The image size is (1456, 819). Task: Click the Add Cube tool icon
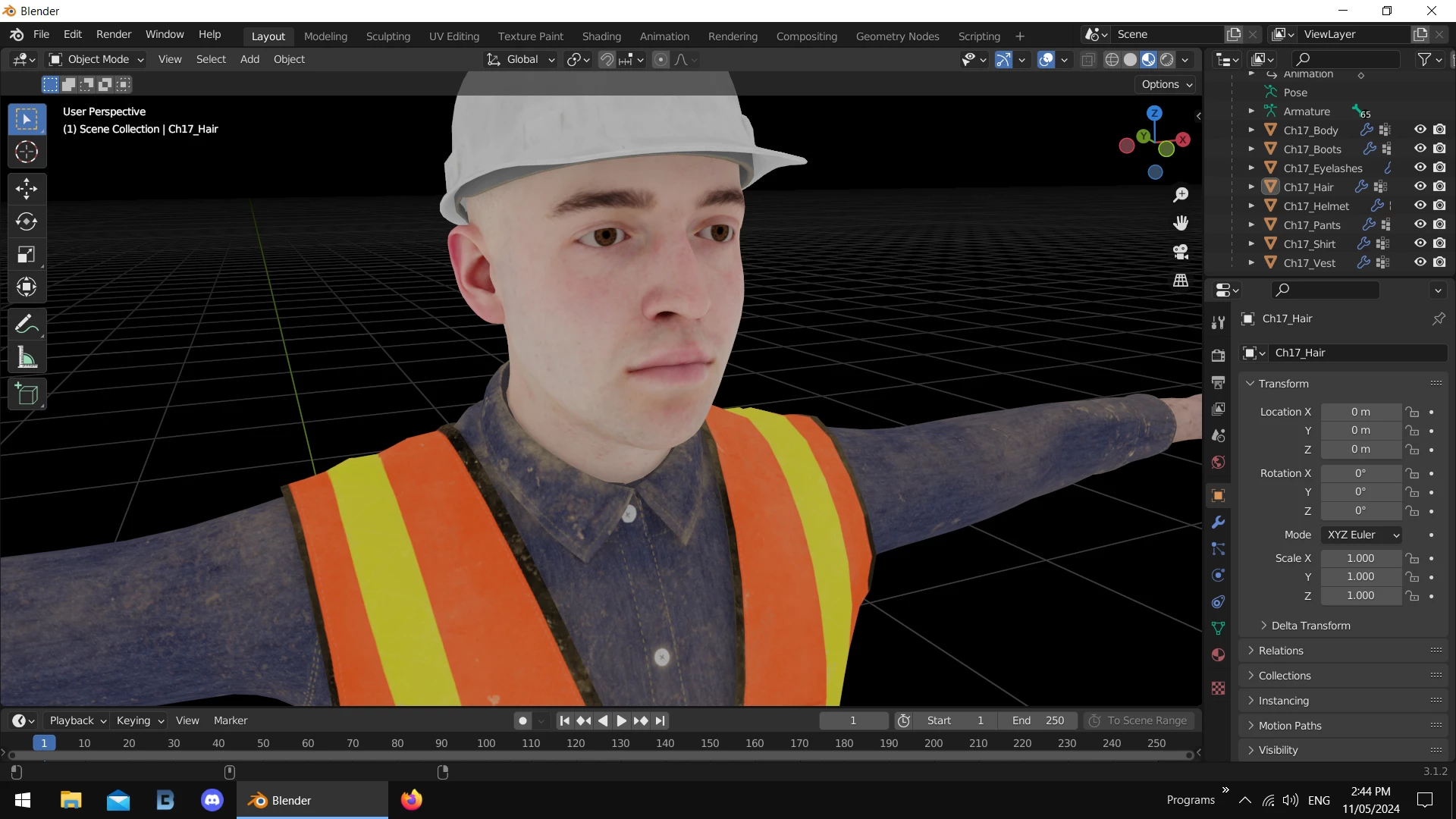click(27, 394)
